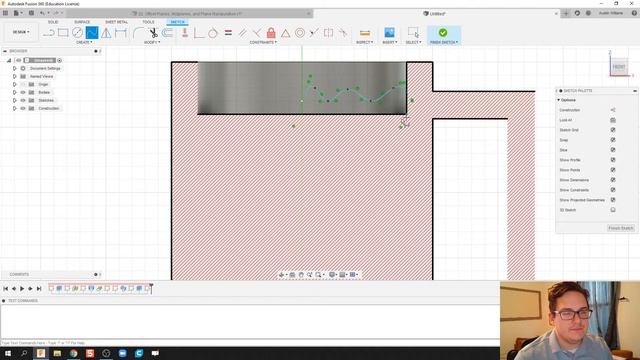The width and height of the screenshot is (640, 360).
Task: Select the Rectangle sketch tool
Action: [63, 33]
